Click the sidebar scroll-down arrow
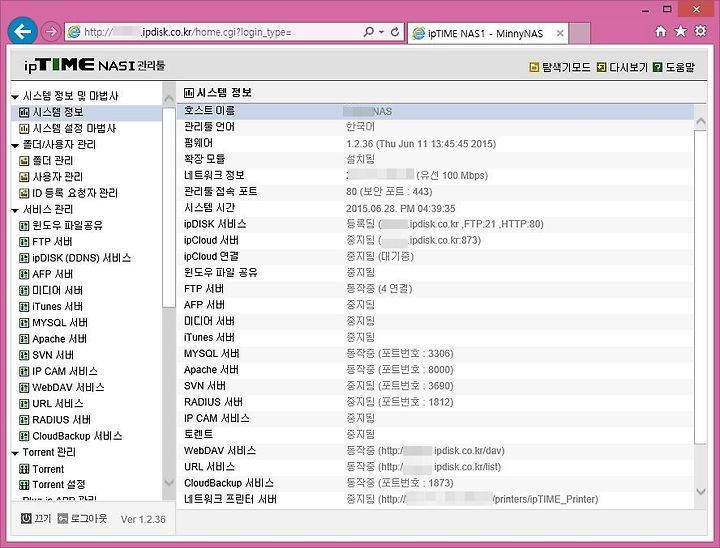720x548 pixels. pos(169,482)
